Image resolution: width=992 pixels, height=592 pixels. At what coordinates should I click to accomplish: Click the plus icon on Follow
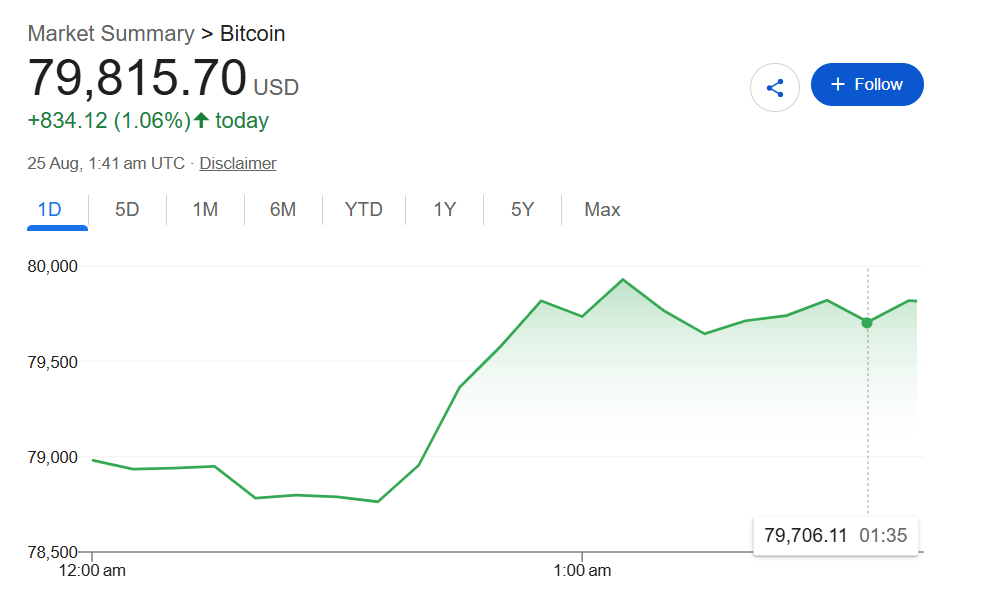tap(838, 84)
